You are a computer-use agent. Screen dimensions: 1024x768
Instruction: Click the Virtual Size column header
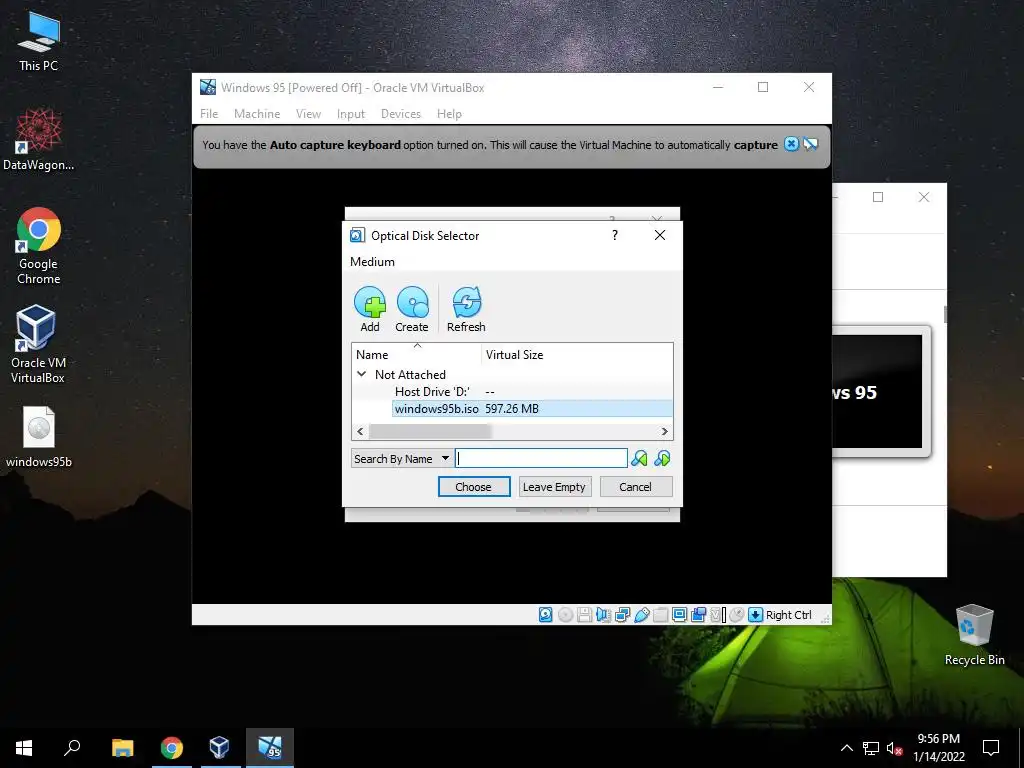click(x=514, y=355)
